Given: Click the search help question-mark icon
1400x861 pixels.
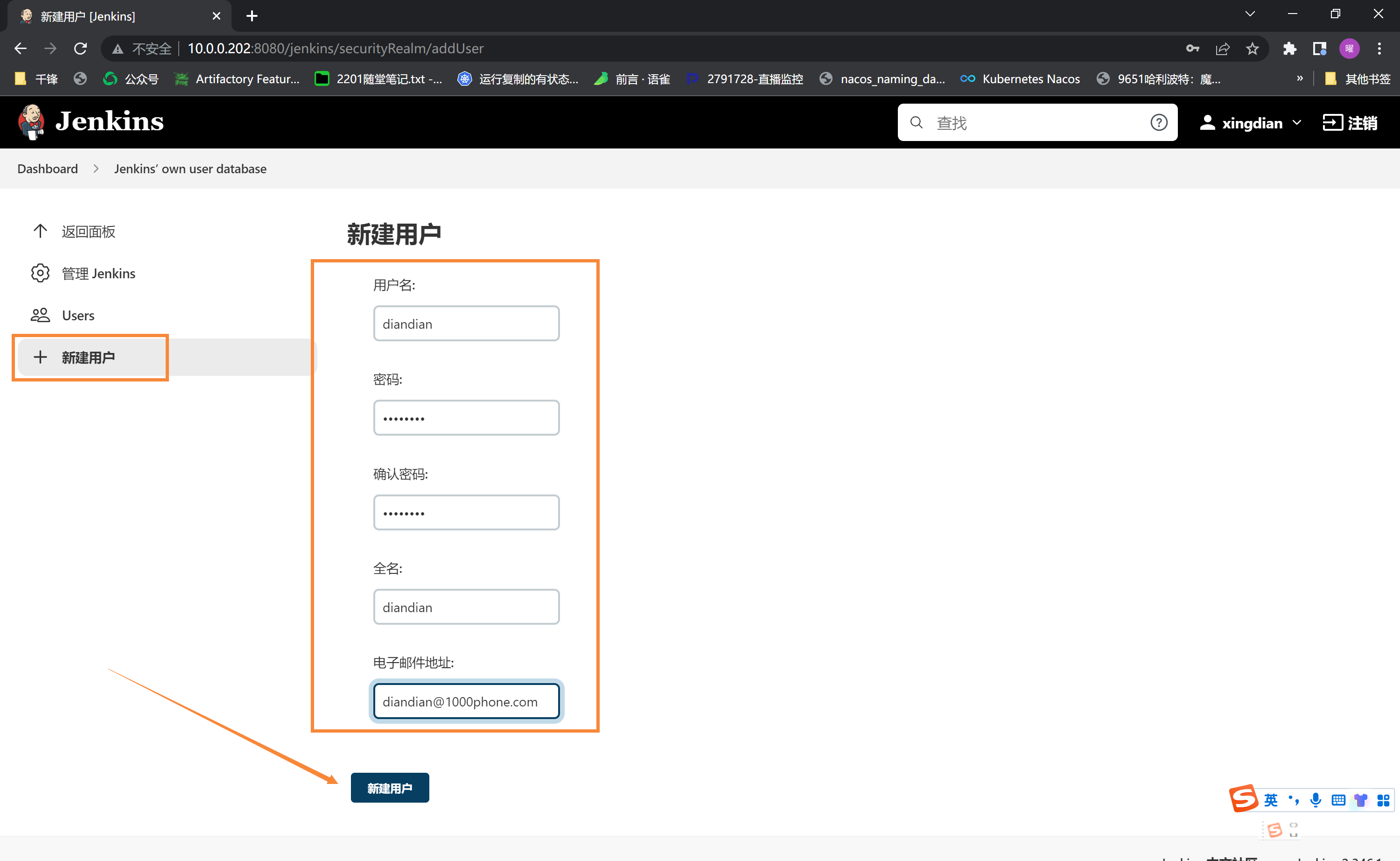Looking at the screenshot, I should [x=1159, y=122].
